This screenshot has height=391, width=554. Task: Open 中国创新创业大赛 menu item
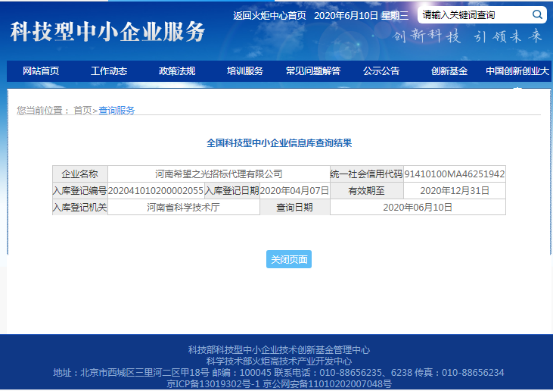coord(518,71)
